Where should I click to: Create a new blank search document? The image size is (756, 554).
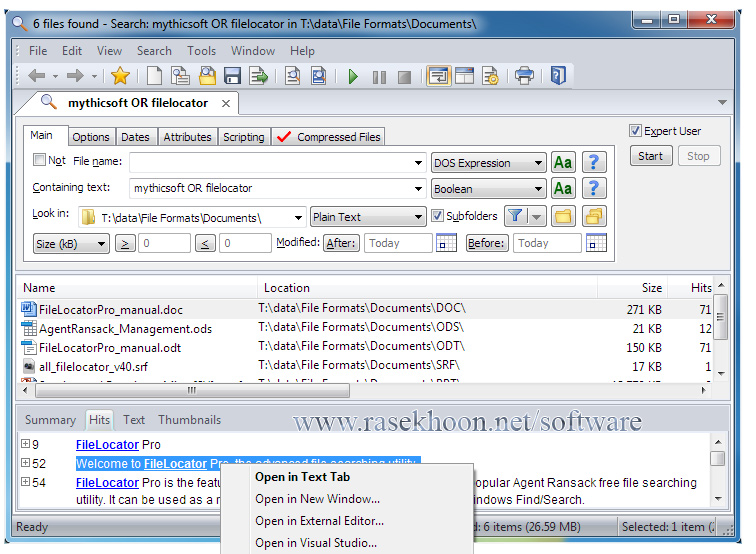(155, 76)
